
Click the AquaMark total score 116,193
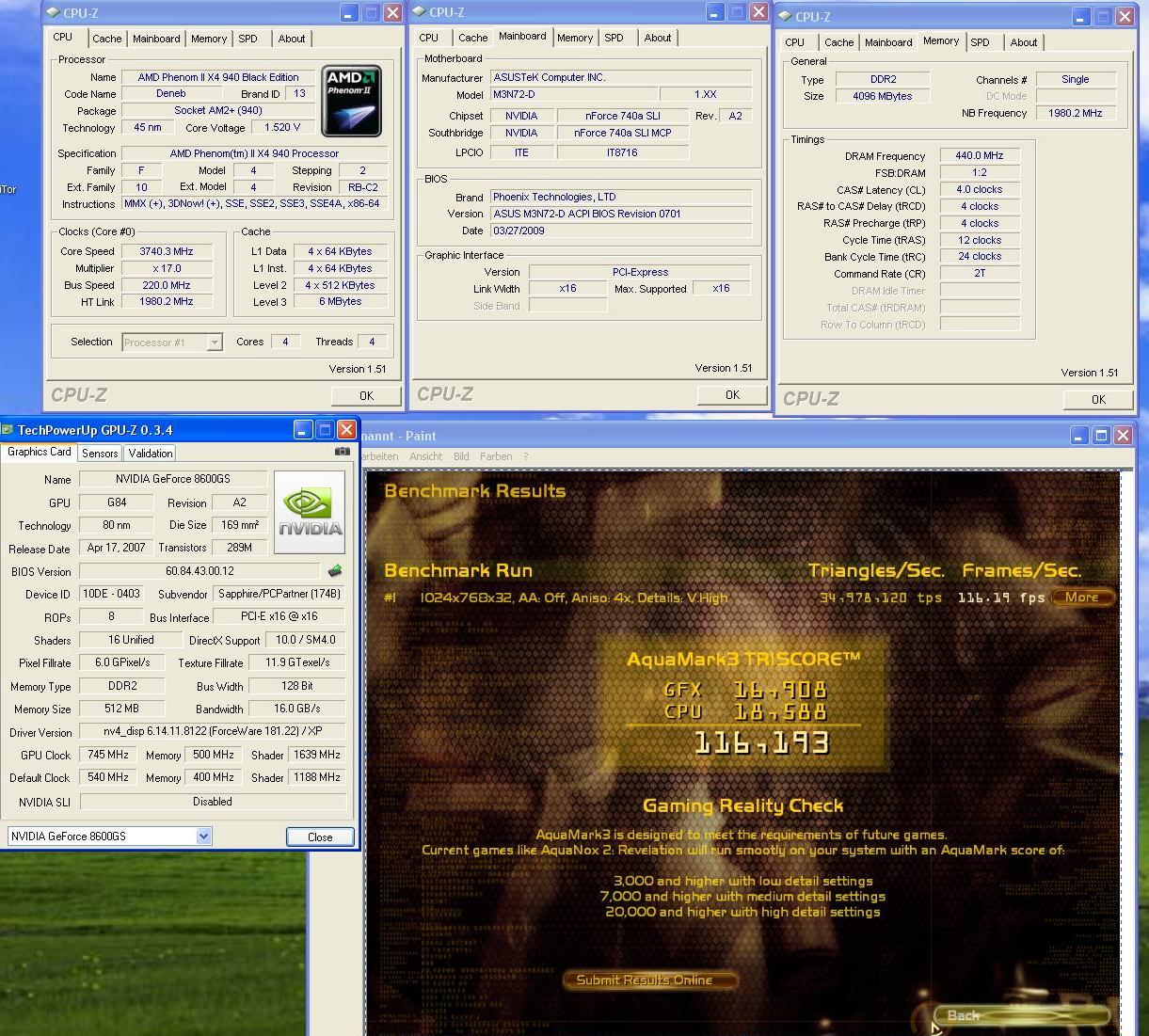point(762,743)
